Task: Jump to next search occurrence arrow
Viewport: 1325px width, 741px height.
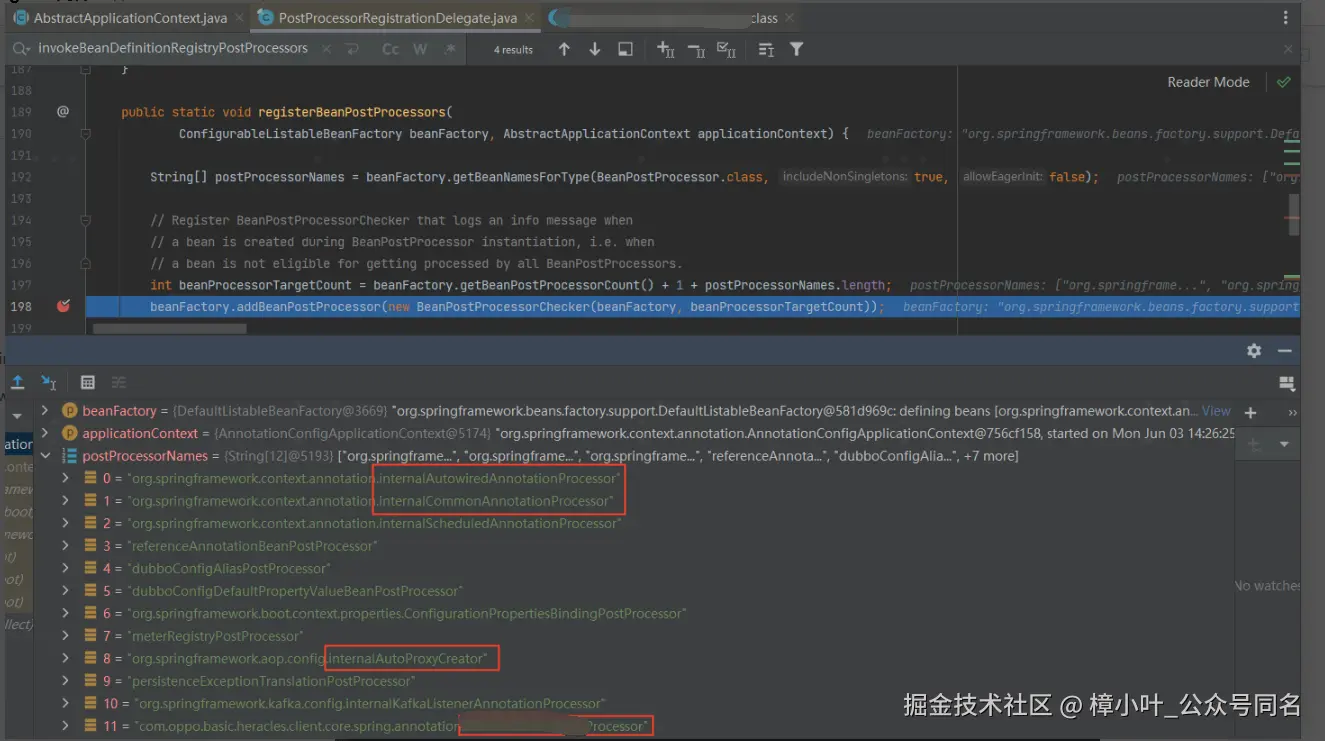Action: click(594, 49)
